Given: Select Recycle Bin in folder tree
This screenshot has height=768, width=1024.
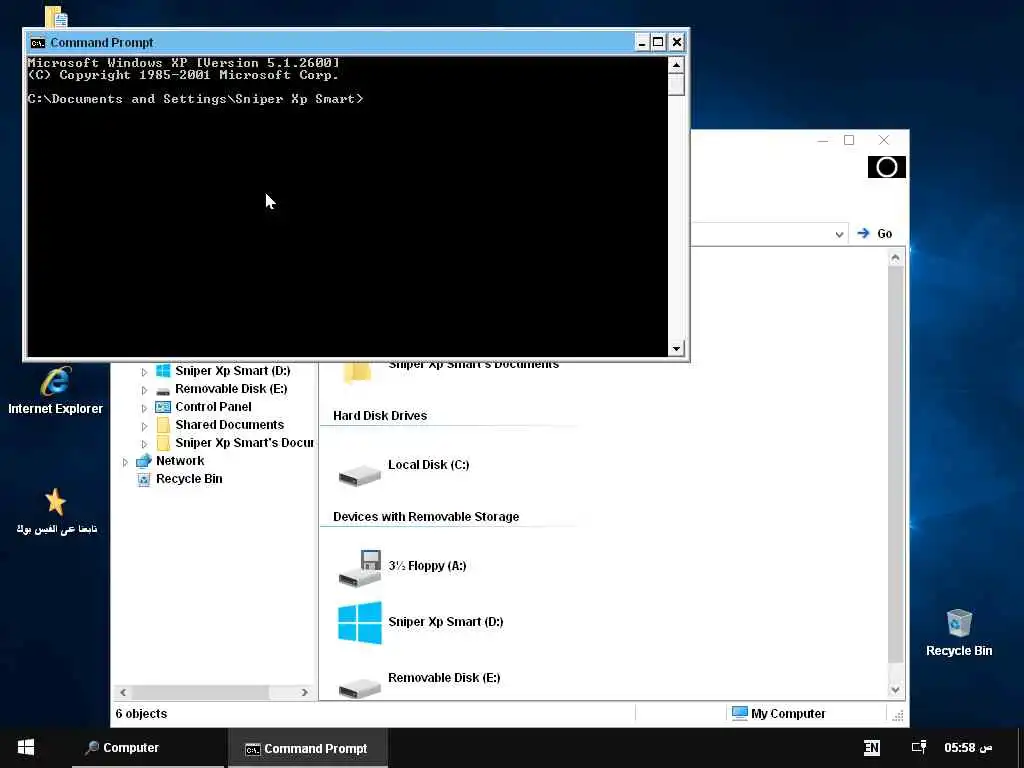Looking at the screenshot, I should coord(189,479).
